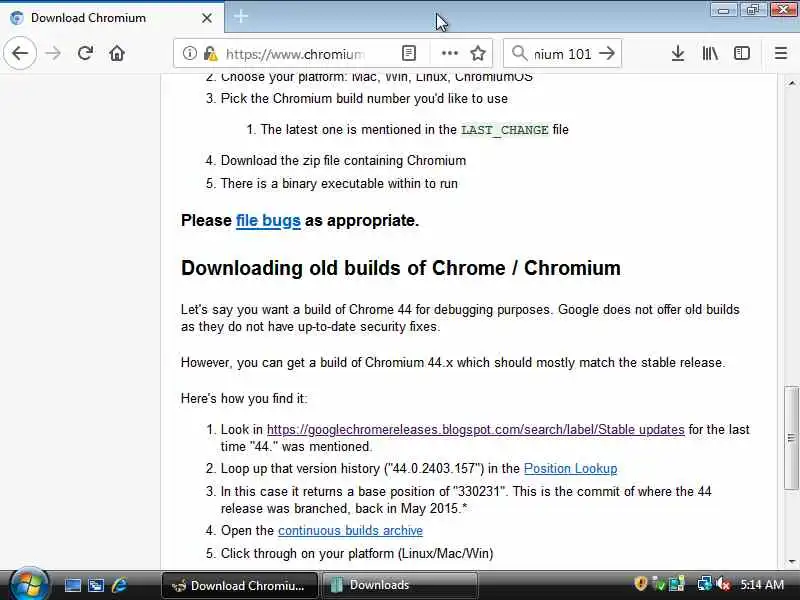Screen dimensions: 800x600
Task: Bookmark this page with the star
Action: [478, 53]
